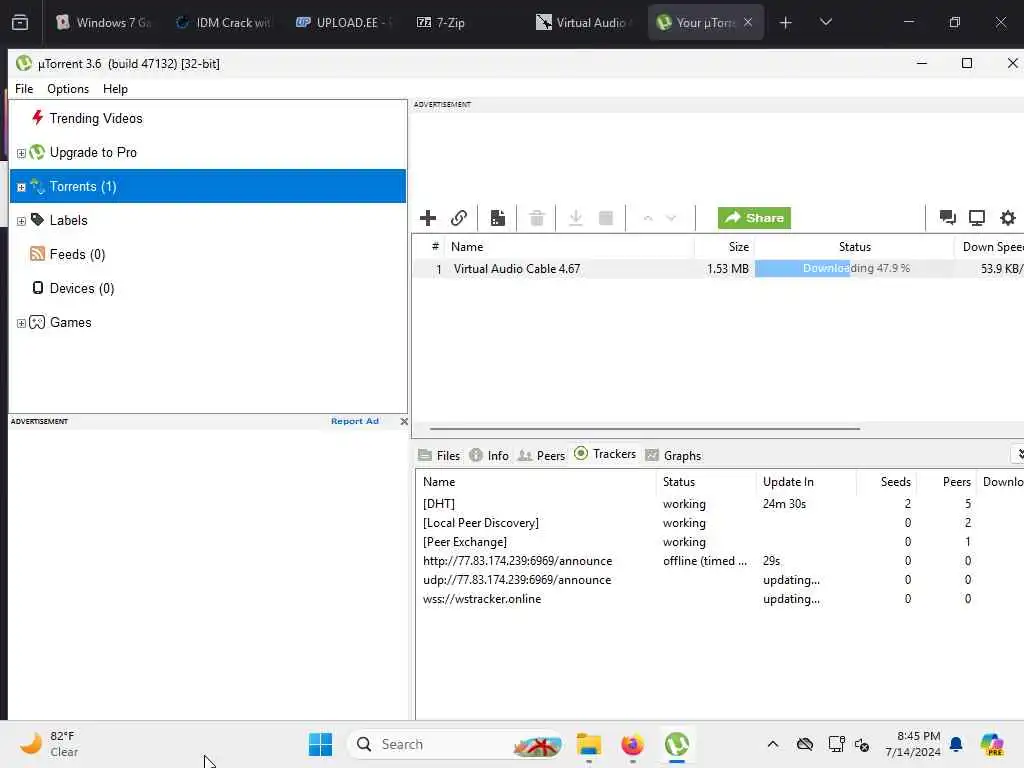Expand the Upgrade to Pro node
The height and width of the screenshot is (768, 1024).
pyautogui.click(x=21, y=153)
